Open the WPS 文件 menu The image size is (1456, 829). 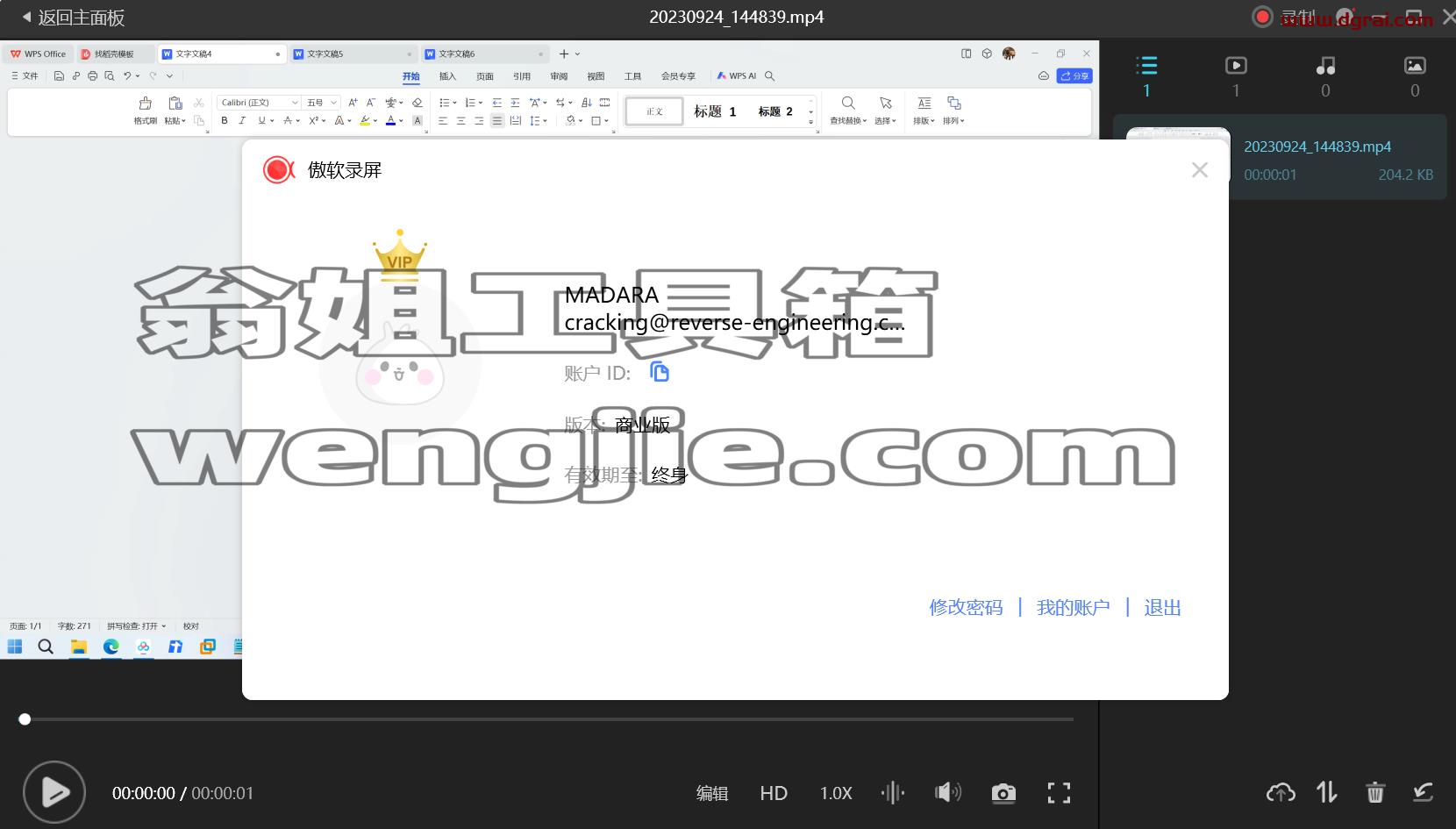(x=25, y=76)
